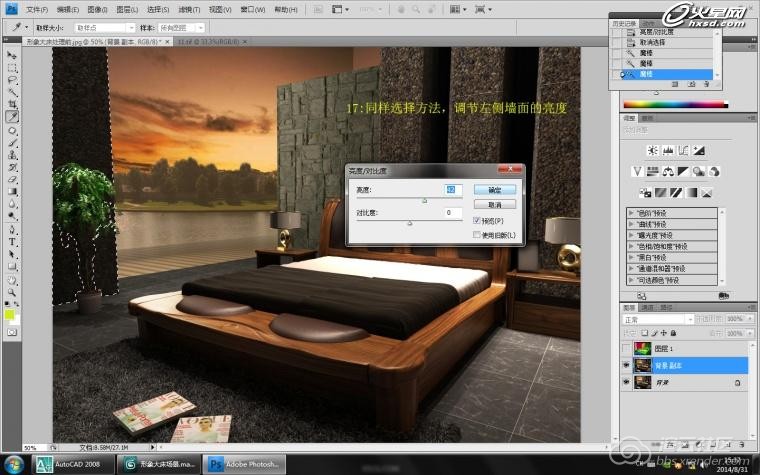Pick a color from the color spectrum bar
Image resolution: width=760 pixels, height=475 pixels.
[x=676, y=104]
